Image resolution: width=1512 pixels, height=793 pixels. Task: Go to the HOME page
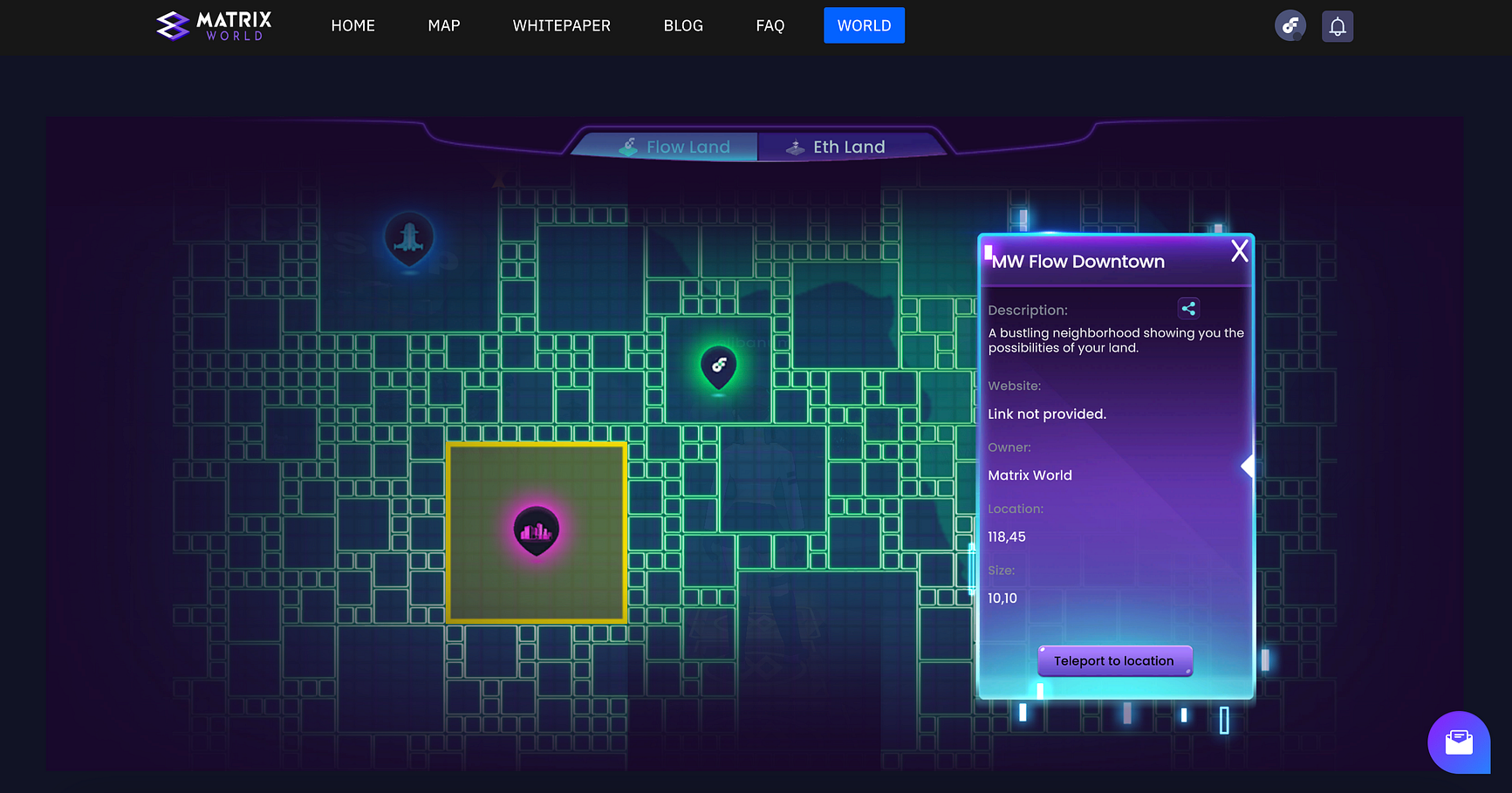(x=352, y=26)
